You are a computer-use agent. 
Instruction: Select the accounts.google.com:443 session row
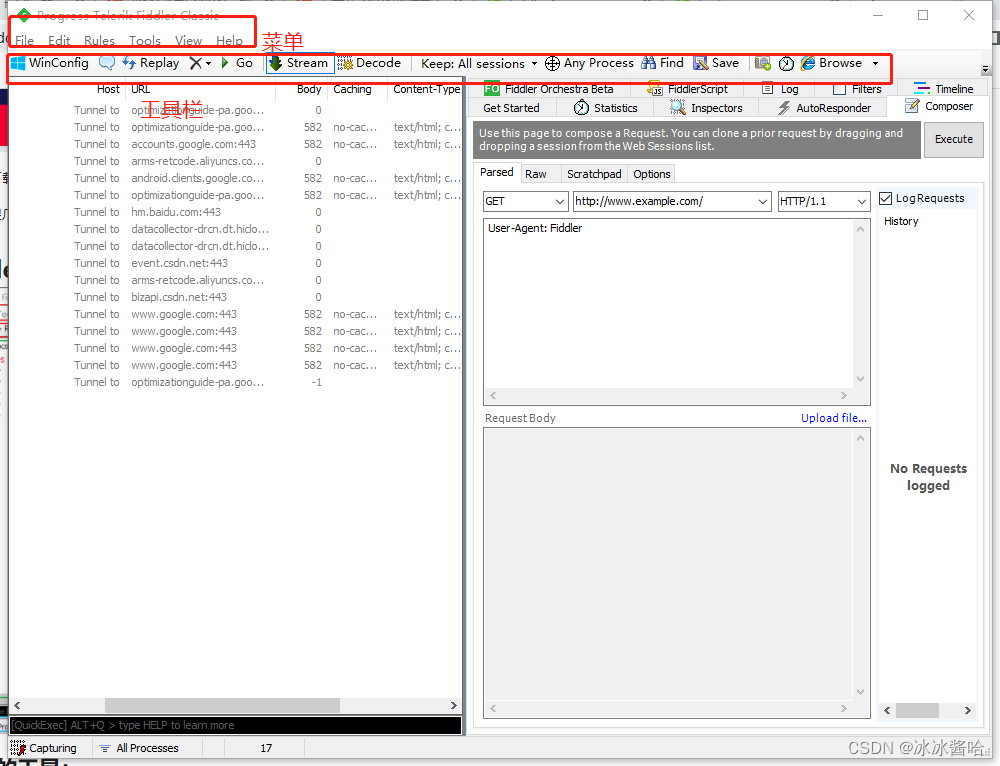pos(235,144)
